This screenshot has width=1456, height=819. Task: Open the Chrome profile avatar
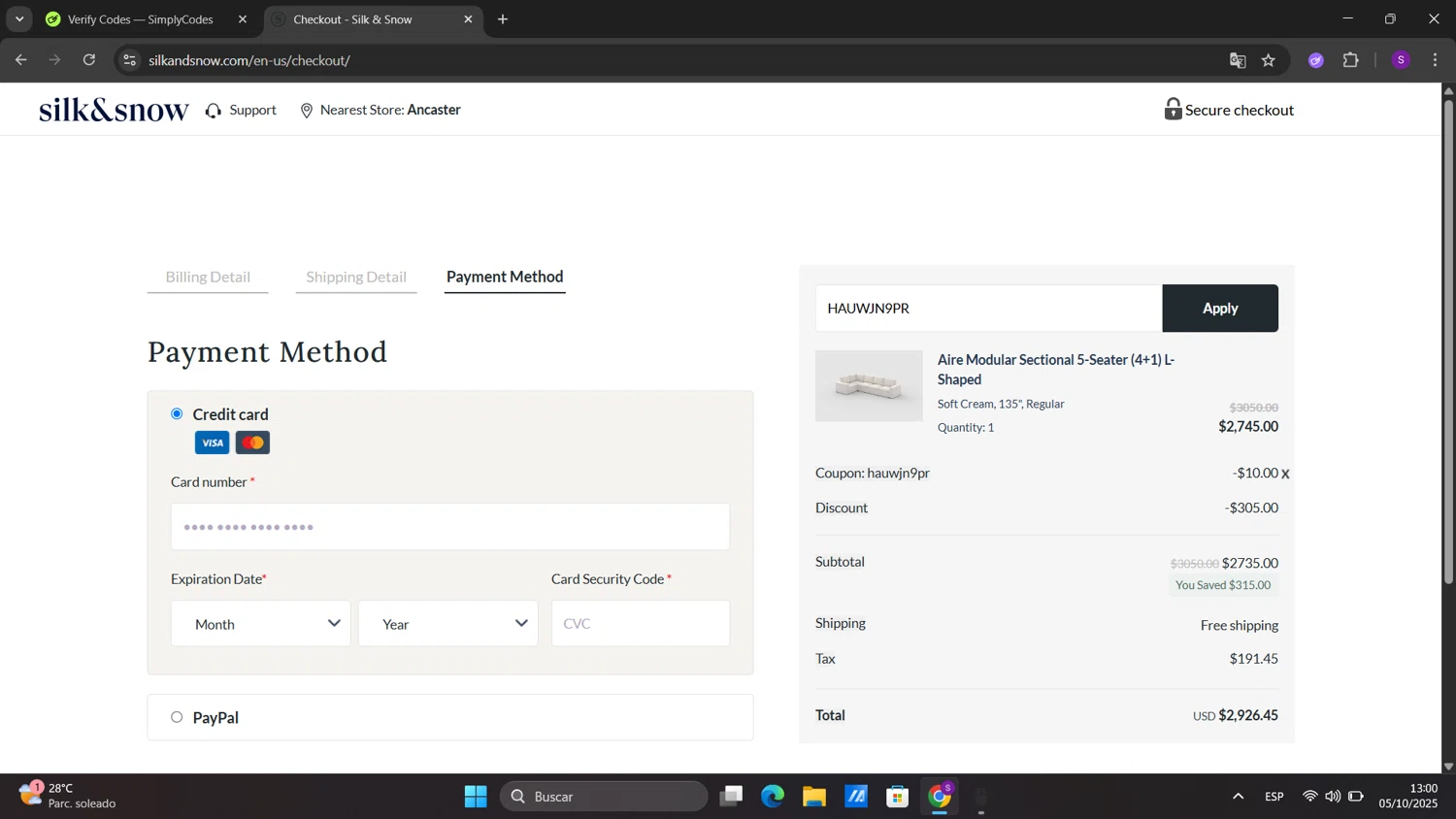[x=1401, y=60]
